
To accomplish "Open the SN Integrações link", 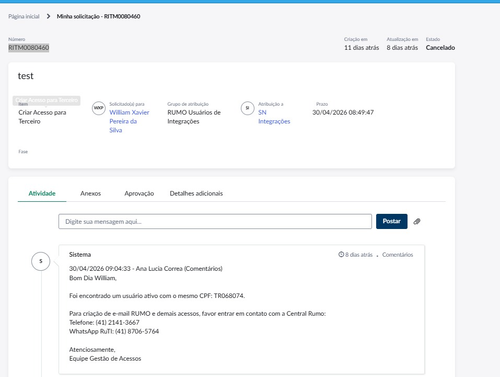I will (x=274, y=117).
